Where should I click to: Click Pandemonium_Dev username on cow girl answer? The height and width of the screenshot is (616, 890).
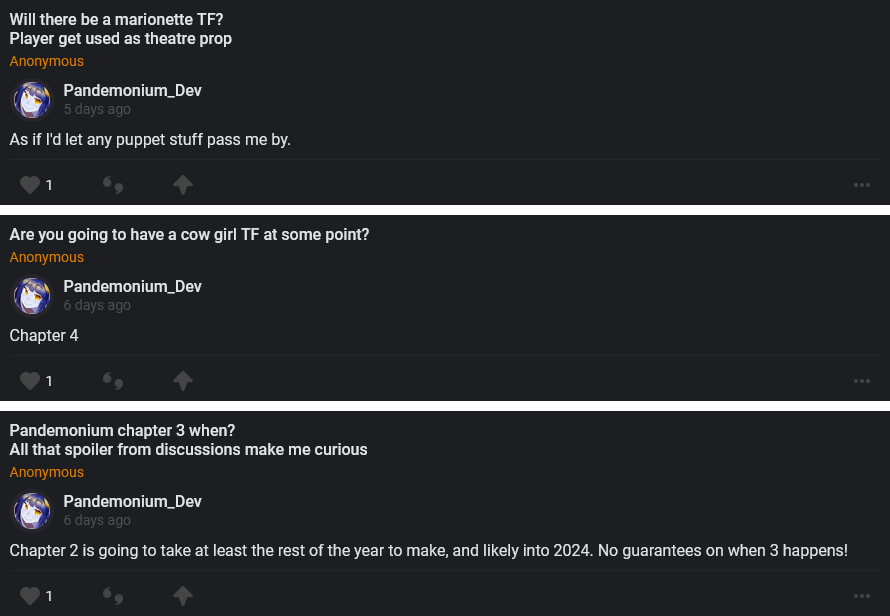coord(132,287)
